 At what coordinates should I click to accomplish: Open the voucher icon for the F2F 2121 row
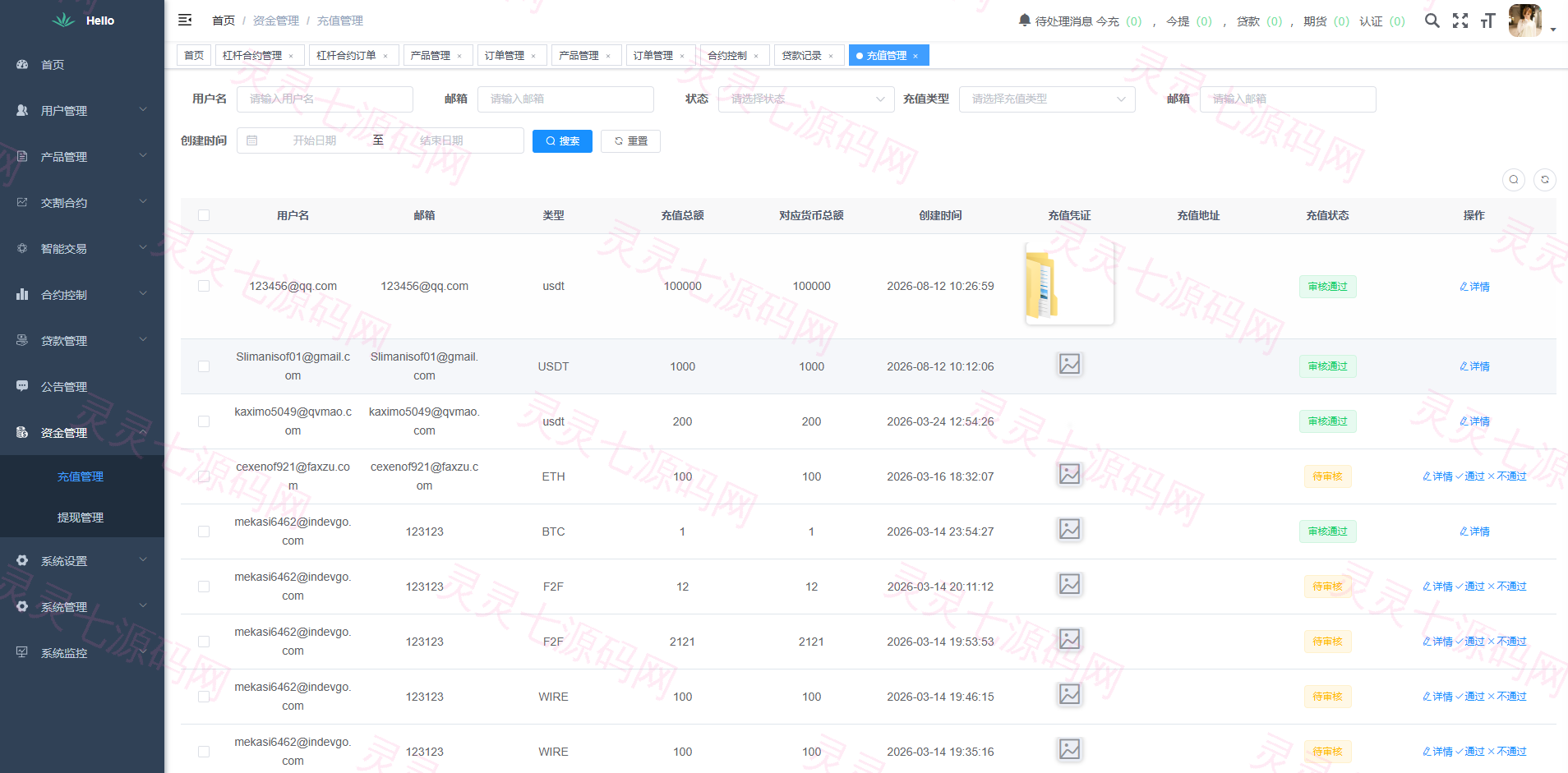pyautogui.click(x=1069, y=639)
